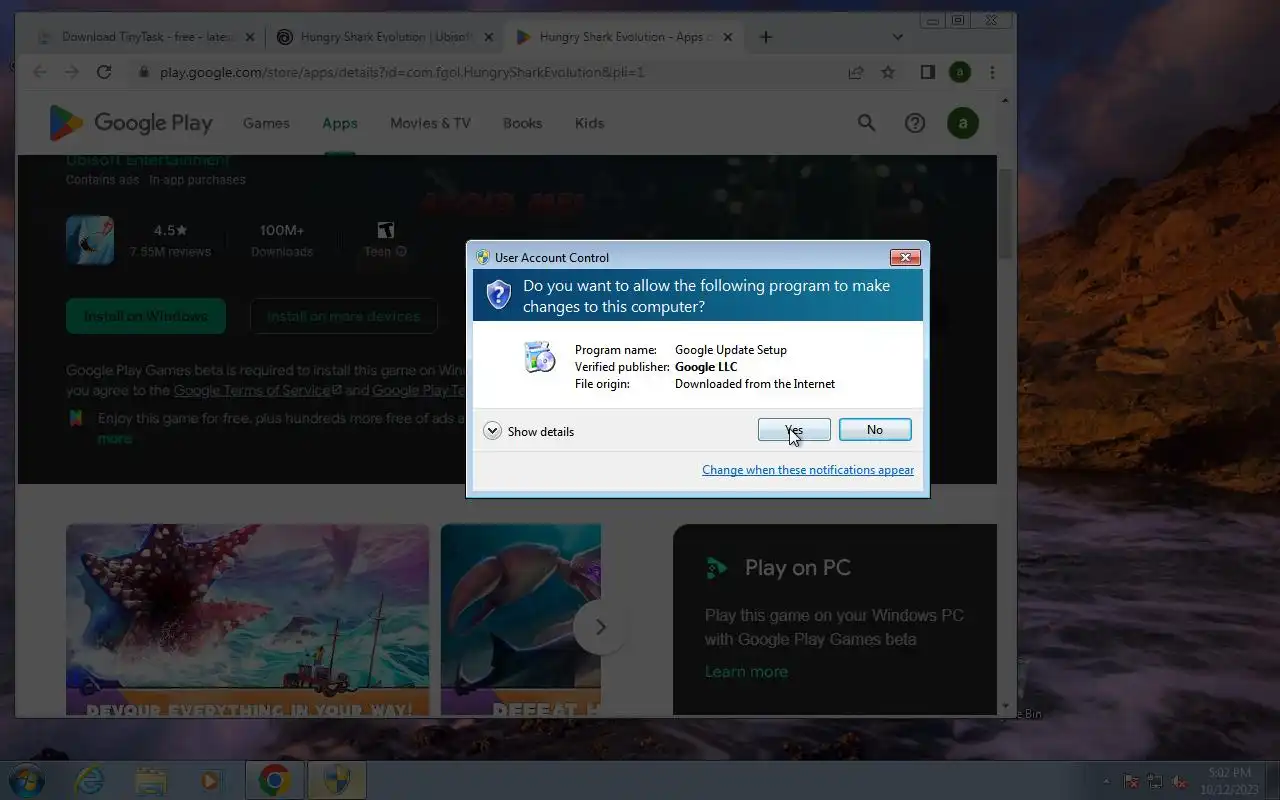
Task: Open Books in Google Play
Action: [522, 123]
